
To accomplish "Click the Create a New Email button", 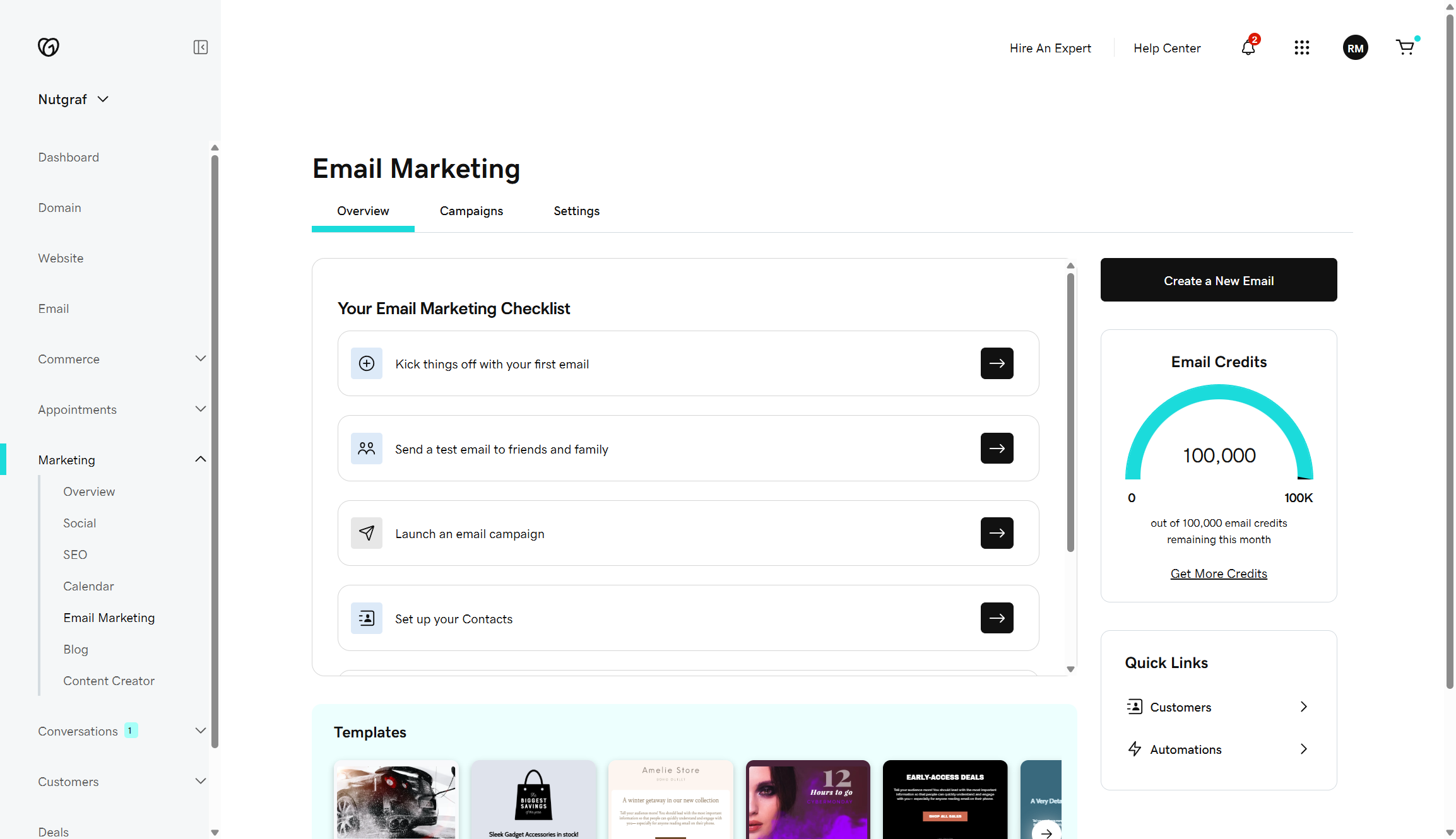I will (x=1218, y=279).
